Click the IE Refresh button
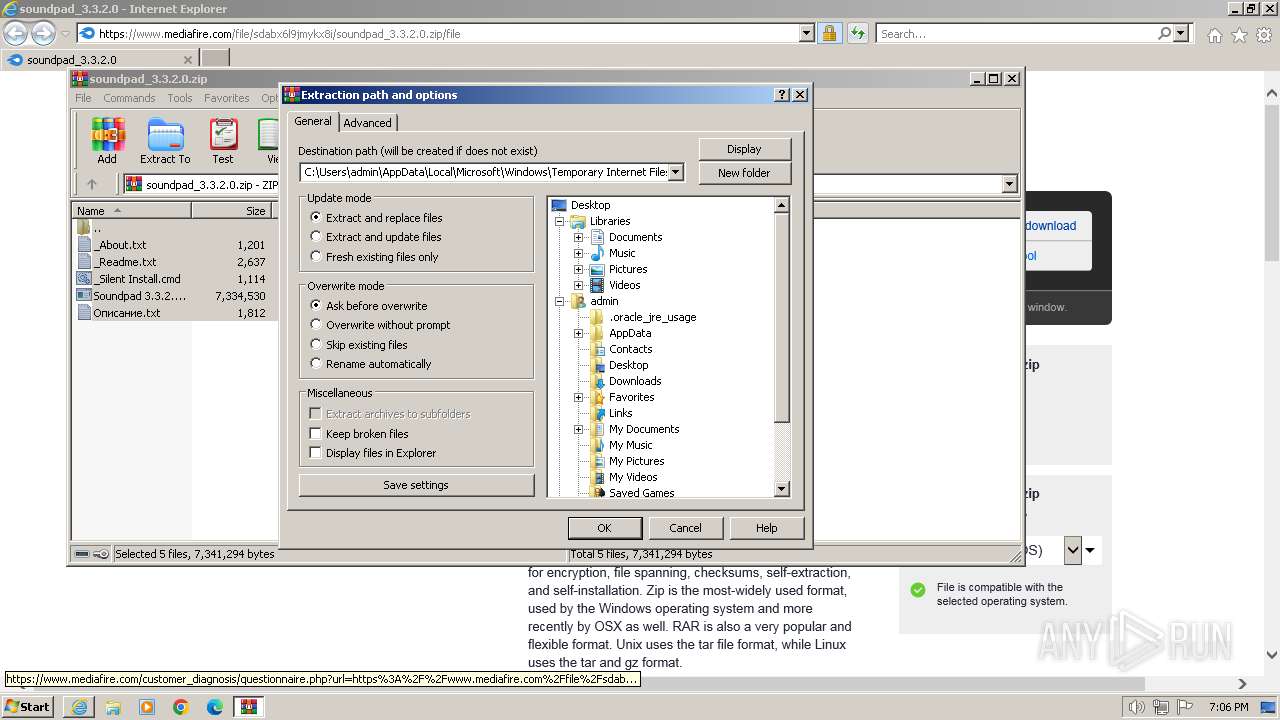Image resolution: width=1280 pixels, height=720 pixels. coord(857,33)
